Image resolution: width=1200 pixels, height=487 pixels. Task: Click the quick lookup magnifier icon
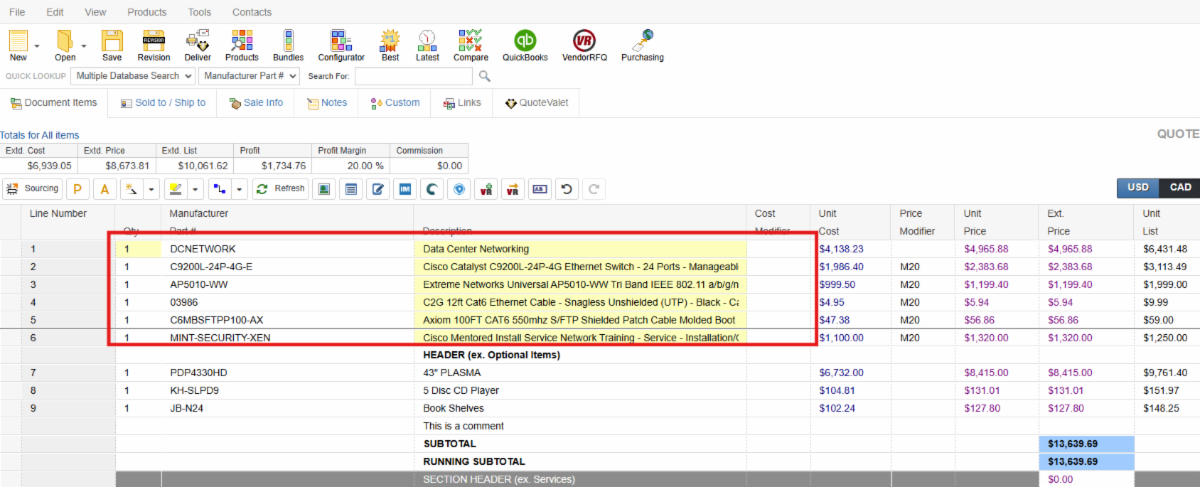click(x=484, y=76)
